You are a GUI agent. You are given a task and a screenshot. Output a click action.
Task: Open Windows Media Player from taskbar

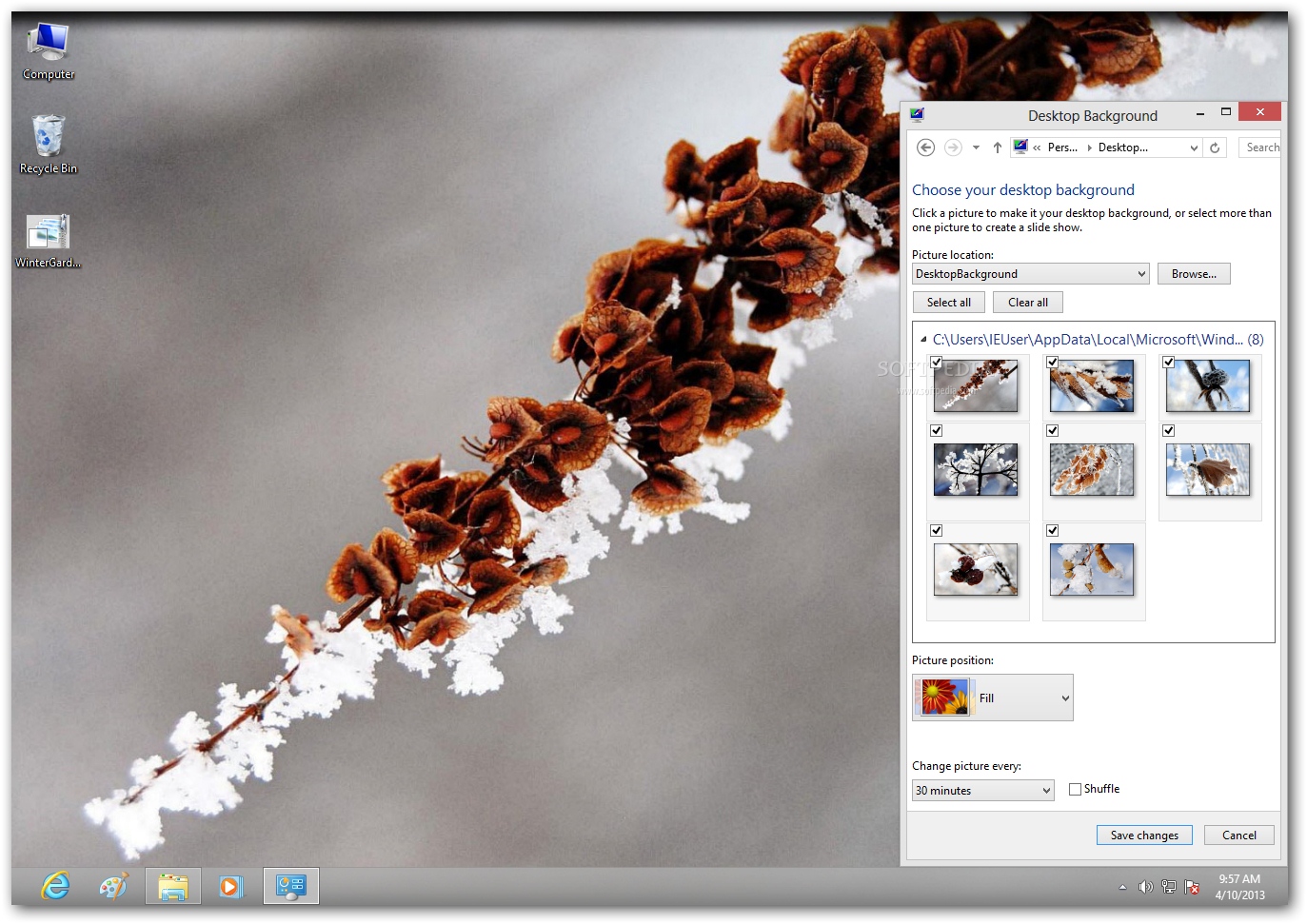click(230, 886)
